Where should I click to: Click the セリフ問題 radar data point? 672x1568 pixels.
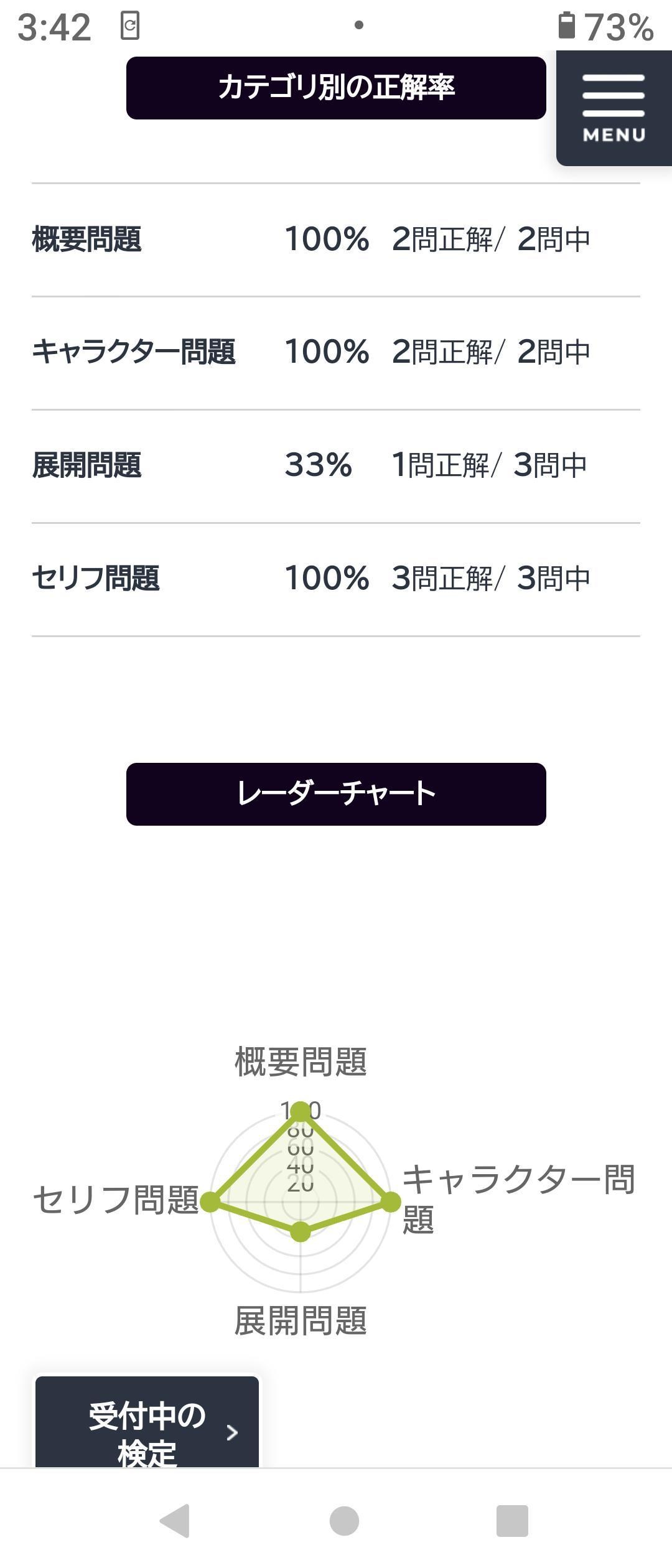210,1202
